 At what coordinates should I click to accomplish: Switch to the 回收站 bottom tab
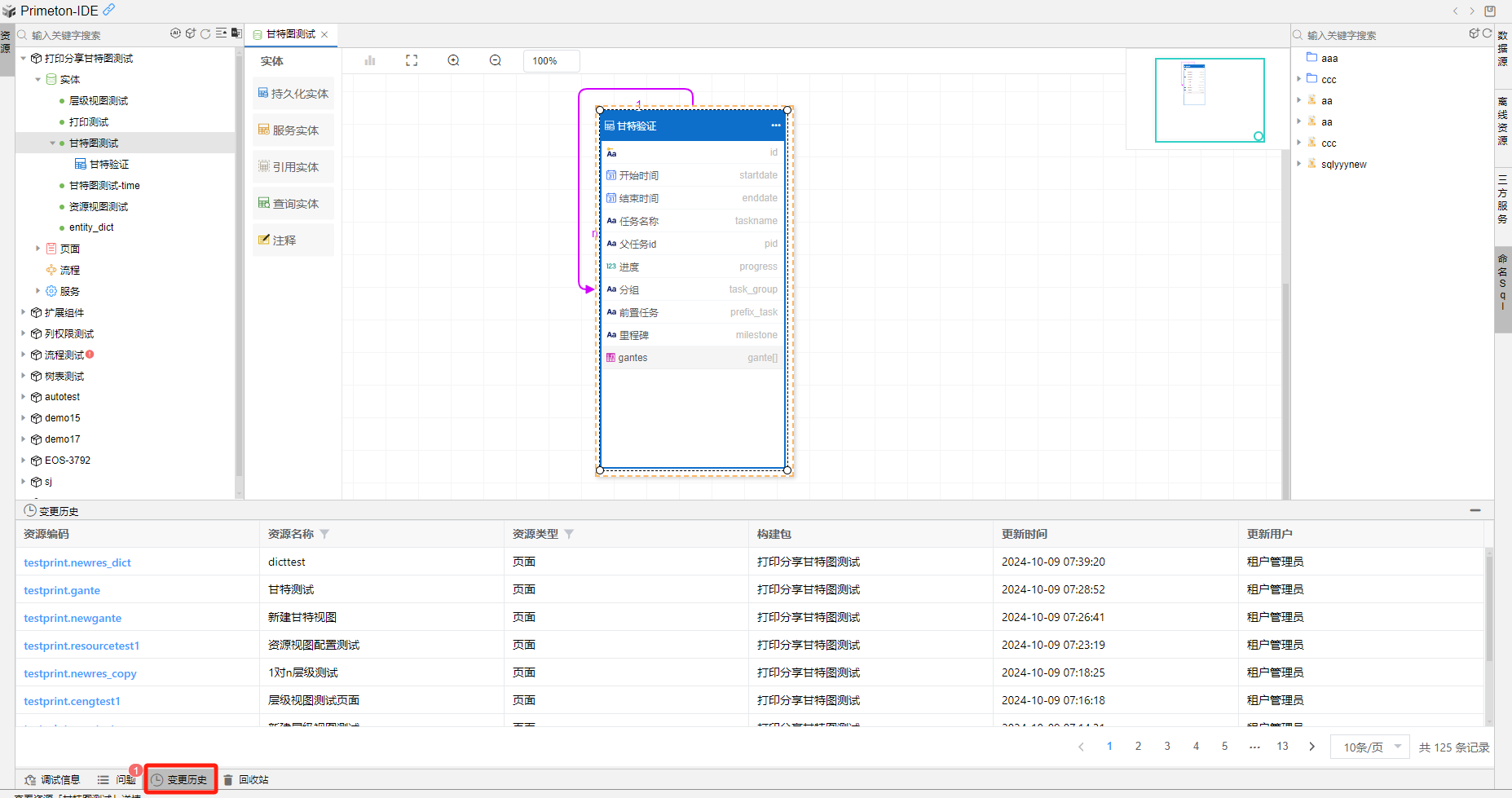pyautogui.click(x=246, y=779)
